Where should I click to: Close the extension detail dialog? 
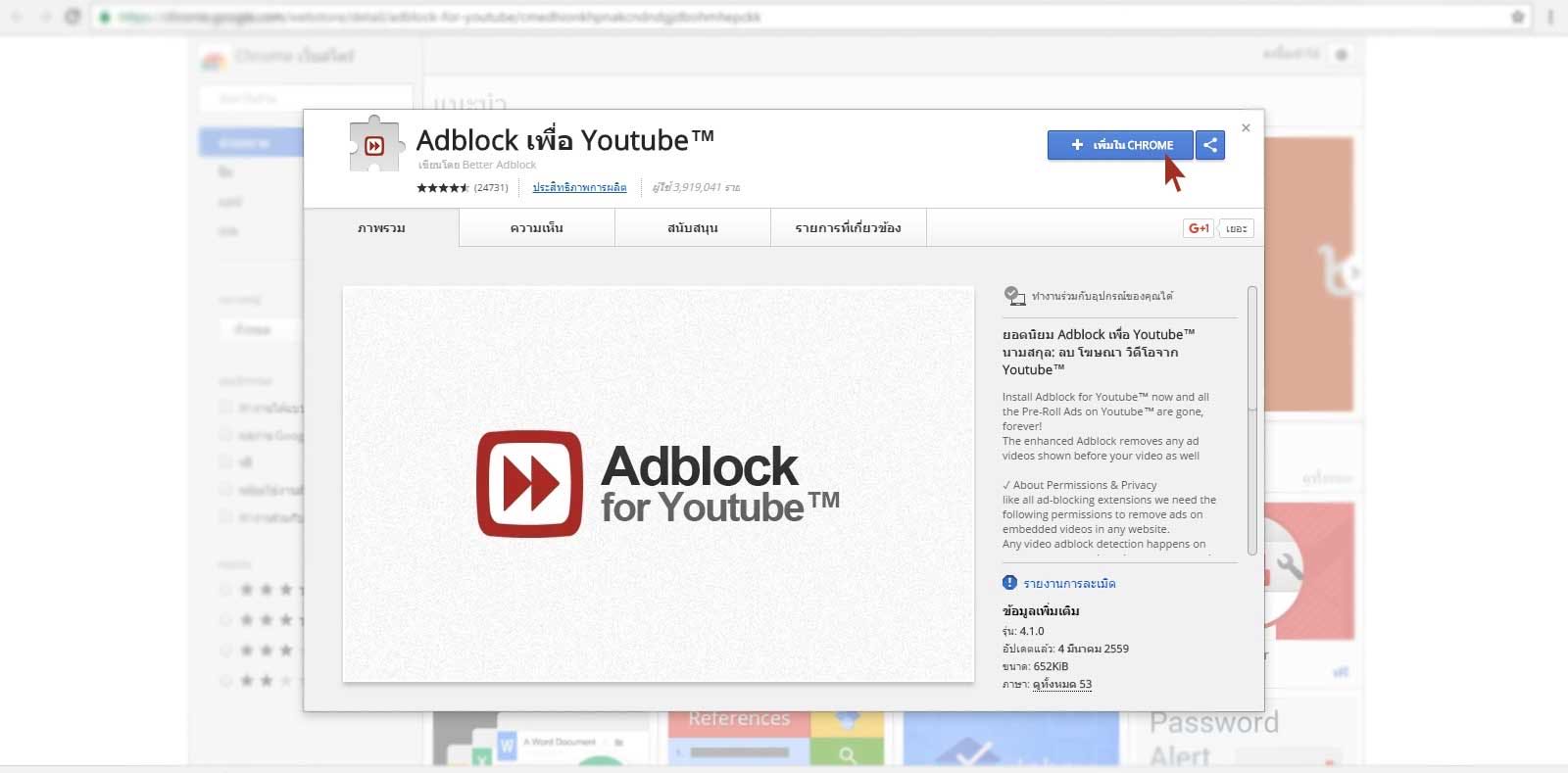click(1246, 128)
